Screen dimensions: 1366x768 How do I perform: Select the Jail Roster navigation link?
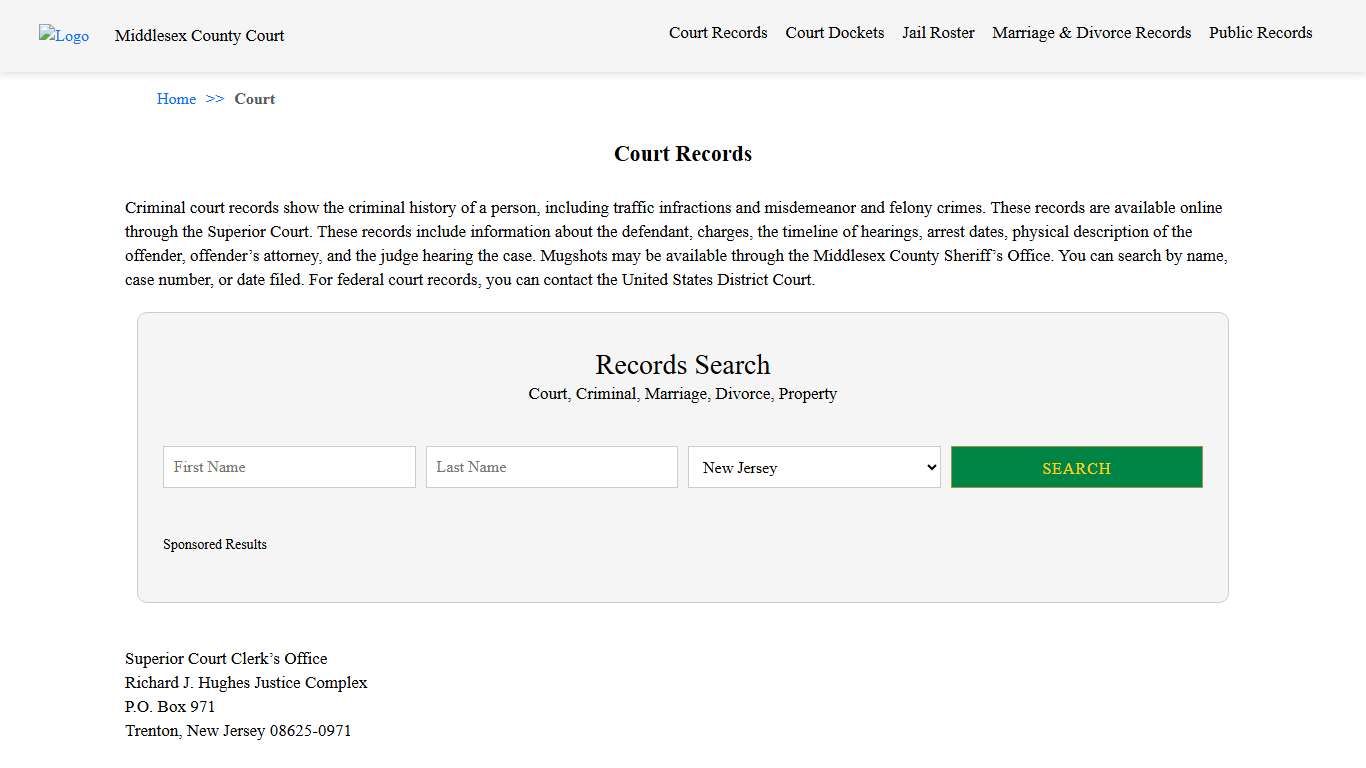click(x=938, y=32)
